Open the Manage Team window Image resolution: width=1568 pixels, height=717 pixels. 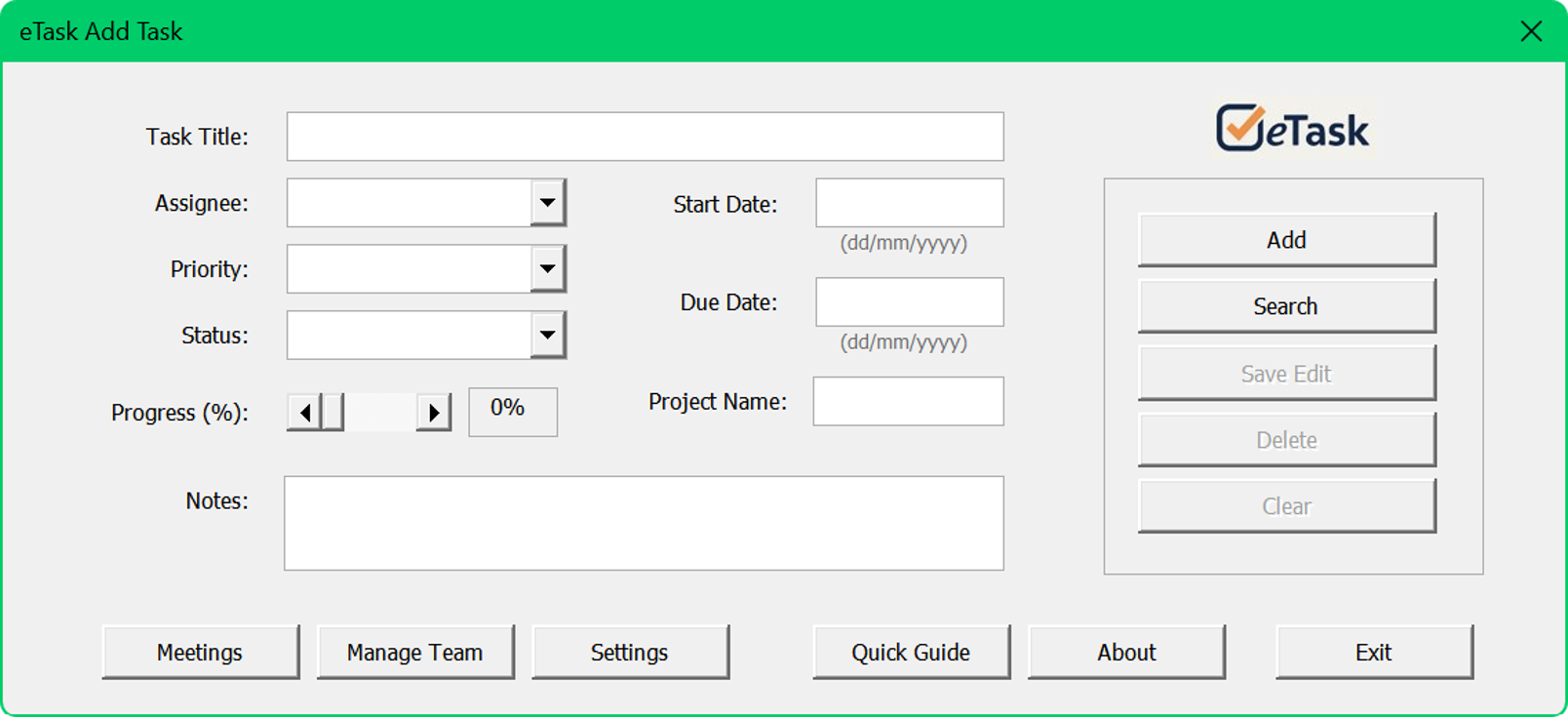[x=415, y=652]
